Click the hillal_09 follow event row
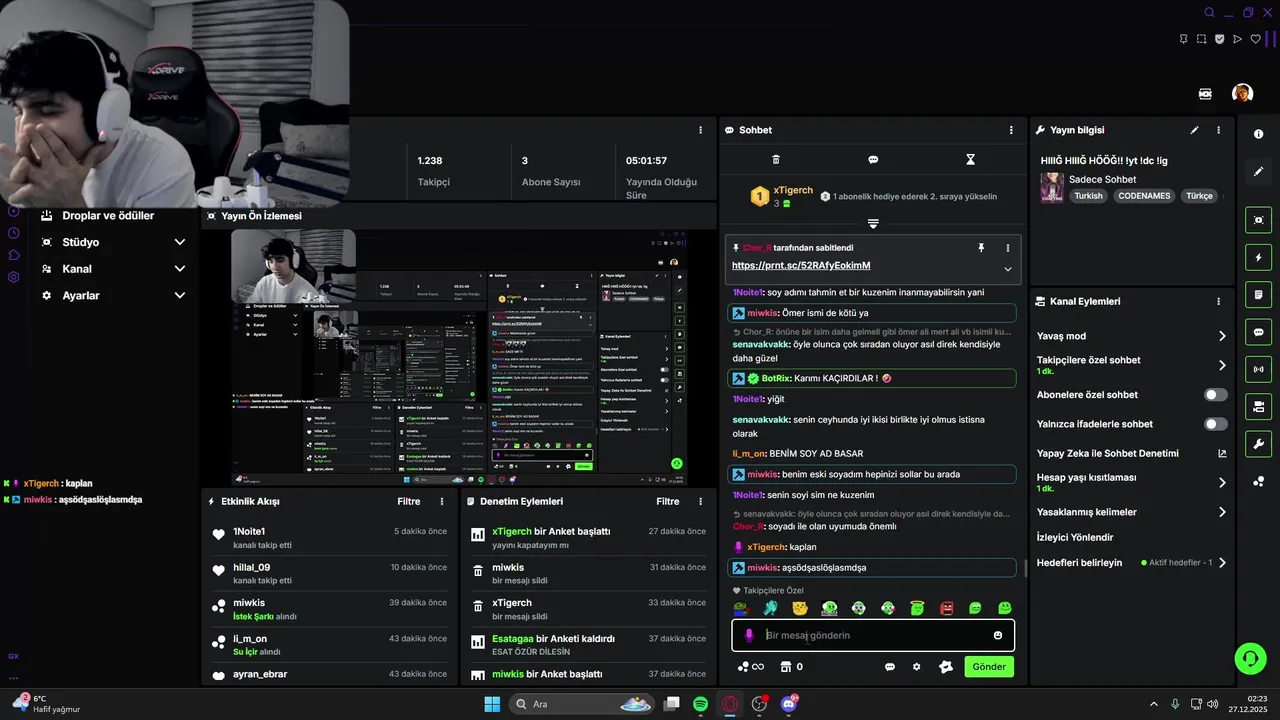The height and width of the screenshot is (720, 1280). point(329,574)
